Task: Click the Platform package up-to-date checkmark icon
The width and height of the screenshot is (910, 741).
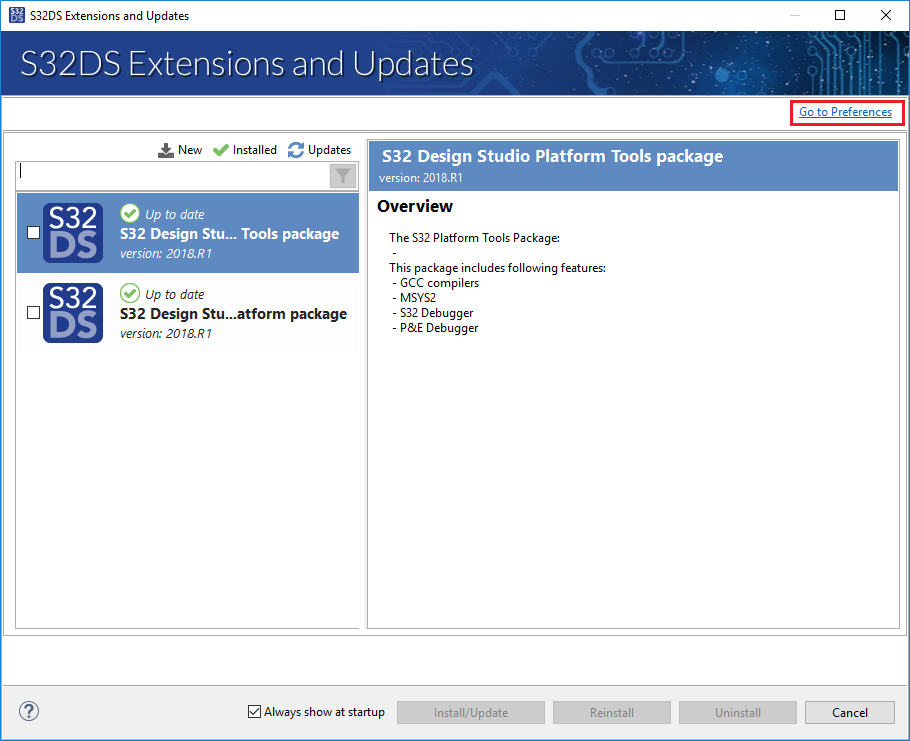Action: [x=130, y=293]
